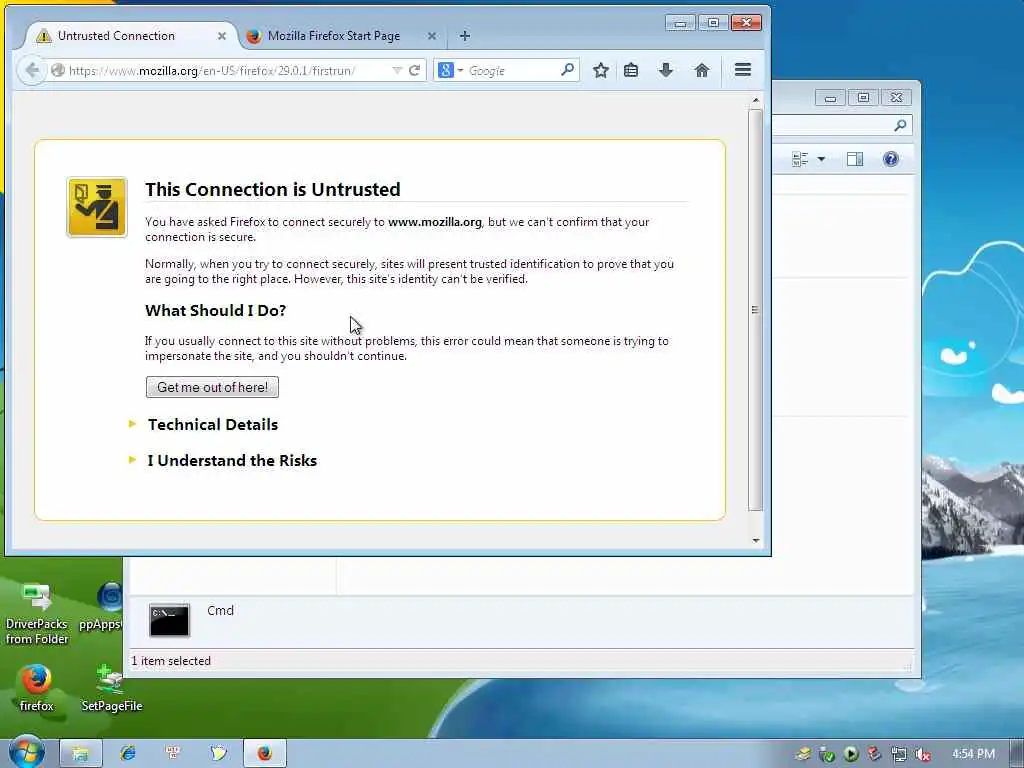Select the SetPageFile desktop icon
The height and width of the screenshot is (768, 1024).
112,688
